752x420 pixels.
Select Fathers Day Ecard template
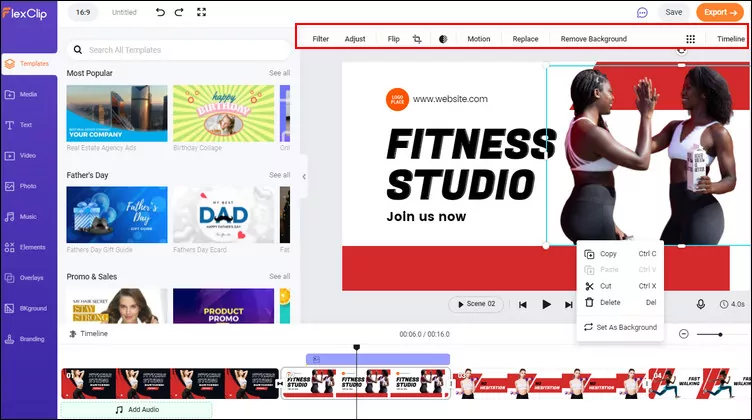tap(223, 215)
